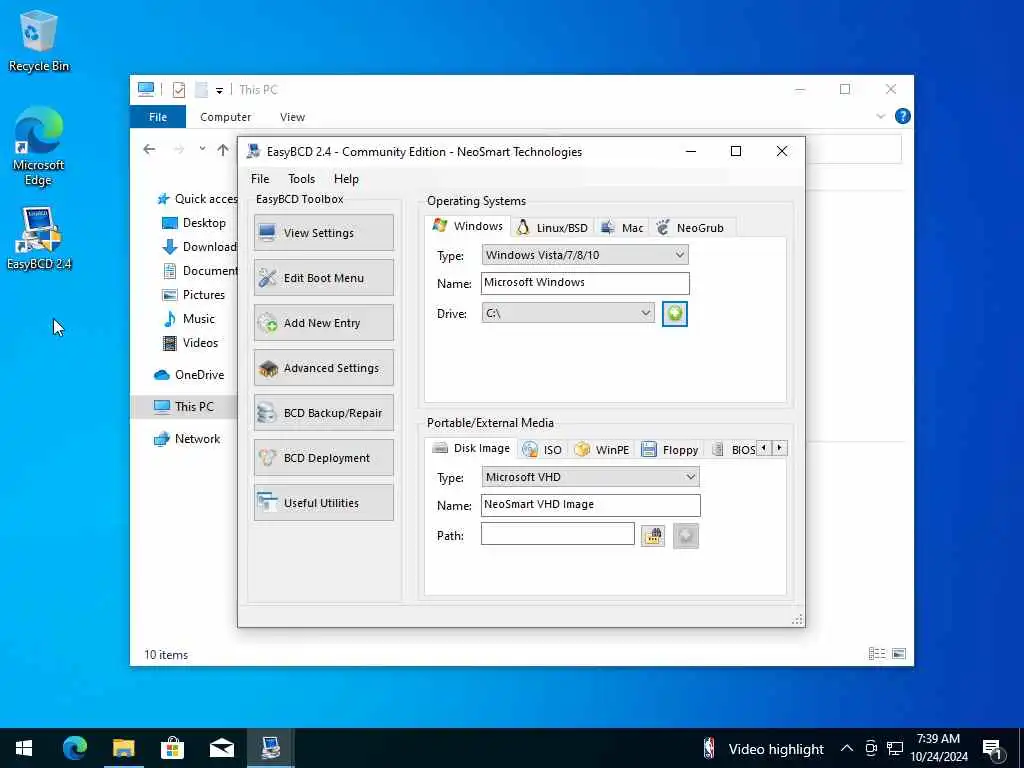Open Mail app from taskbar
The image size is (1024, 768).
pos(221,748)
